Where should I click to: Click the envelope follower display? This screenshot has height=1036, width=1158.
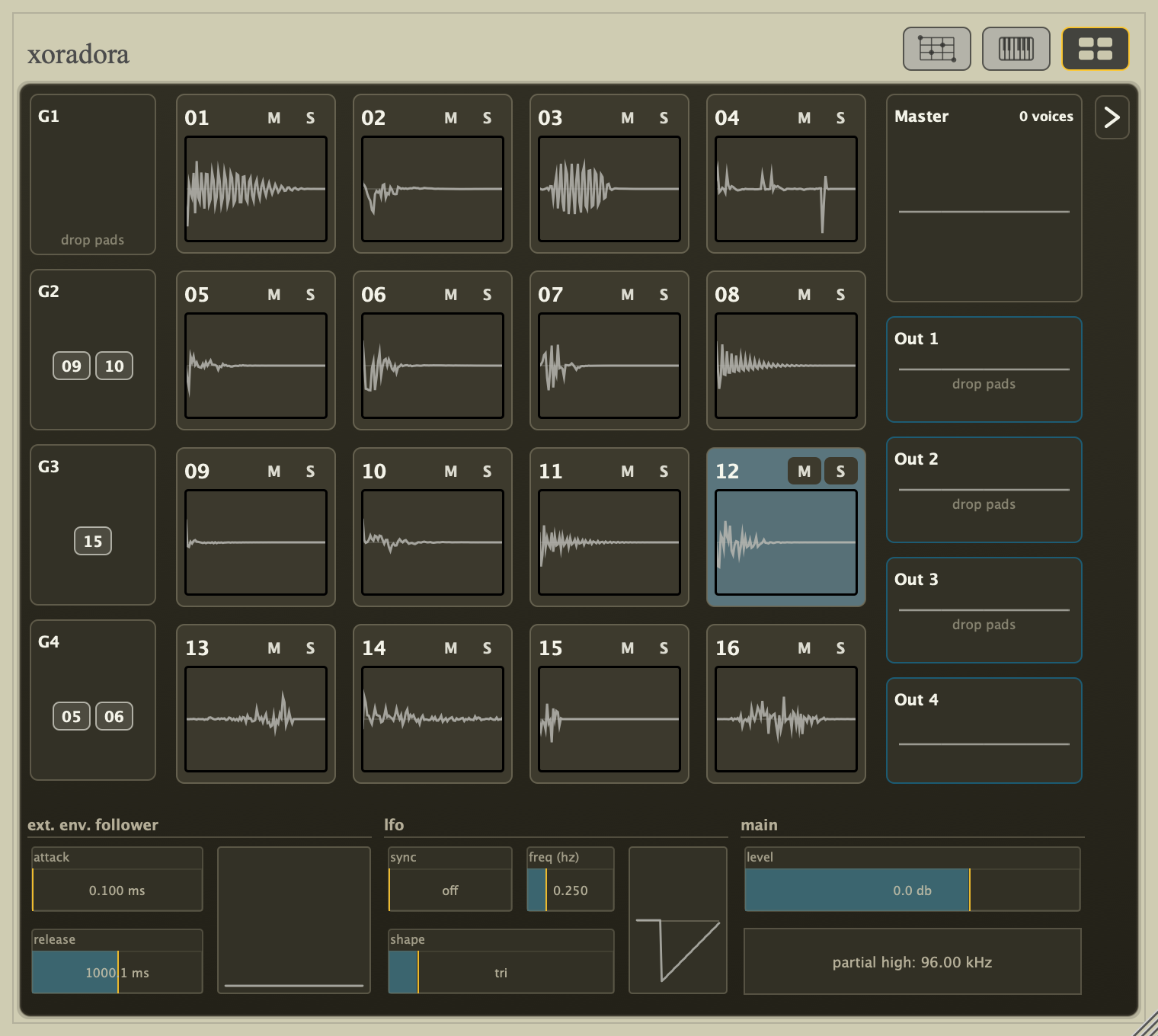(x=294, y=920)
